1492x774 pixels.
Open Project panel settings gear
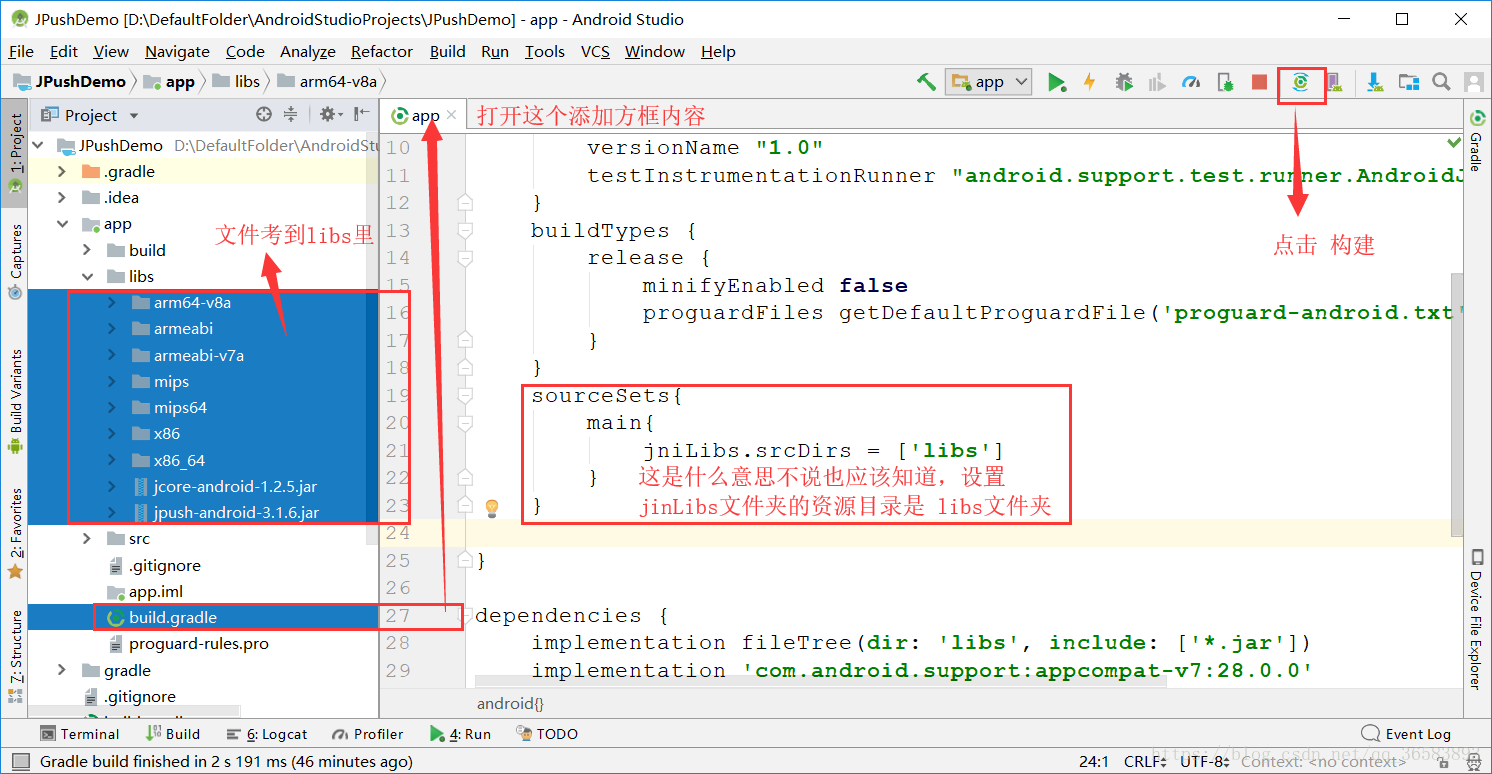click(329, 115)
